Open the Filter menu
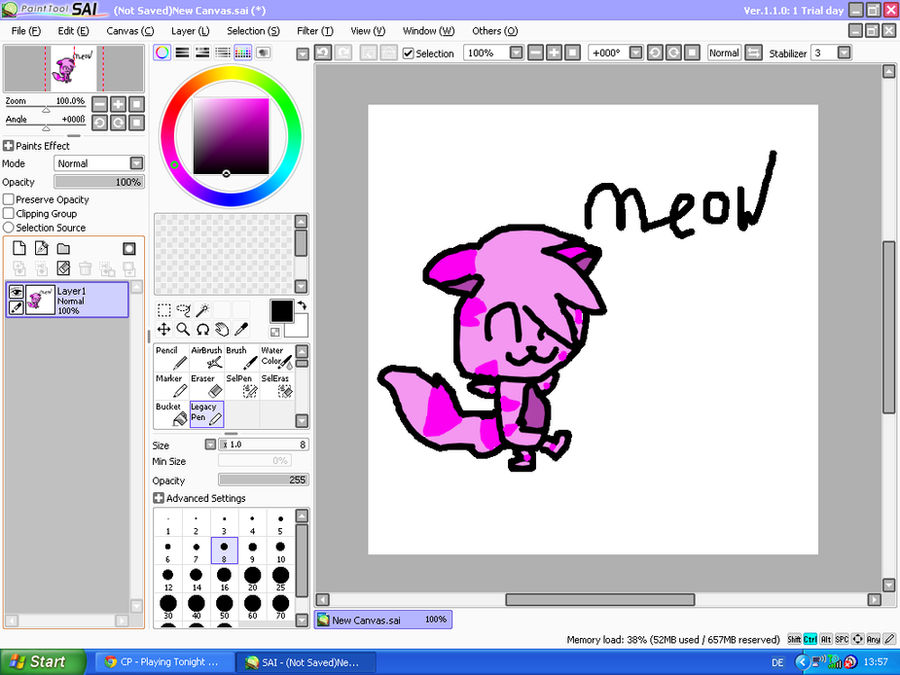 pos(315,31)
